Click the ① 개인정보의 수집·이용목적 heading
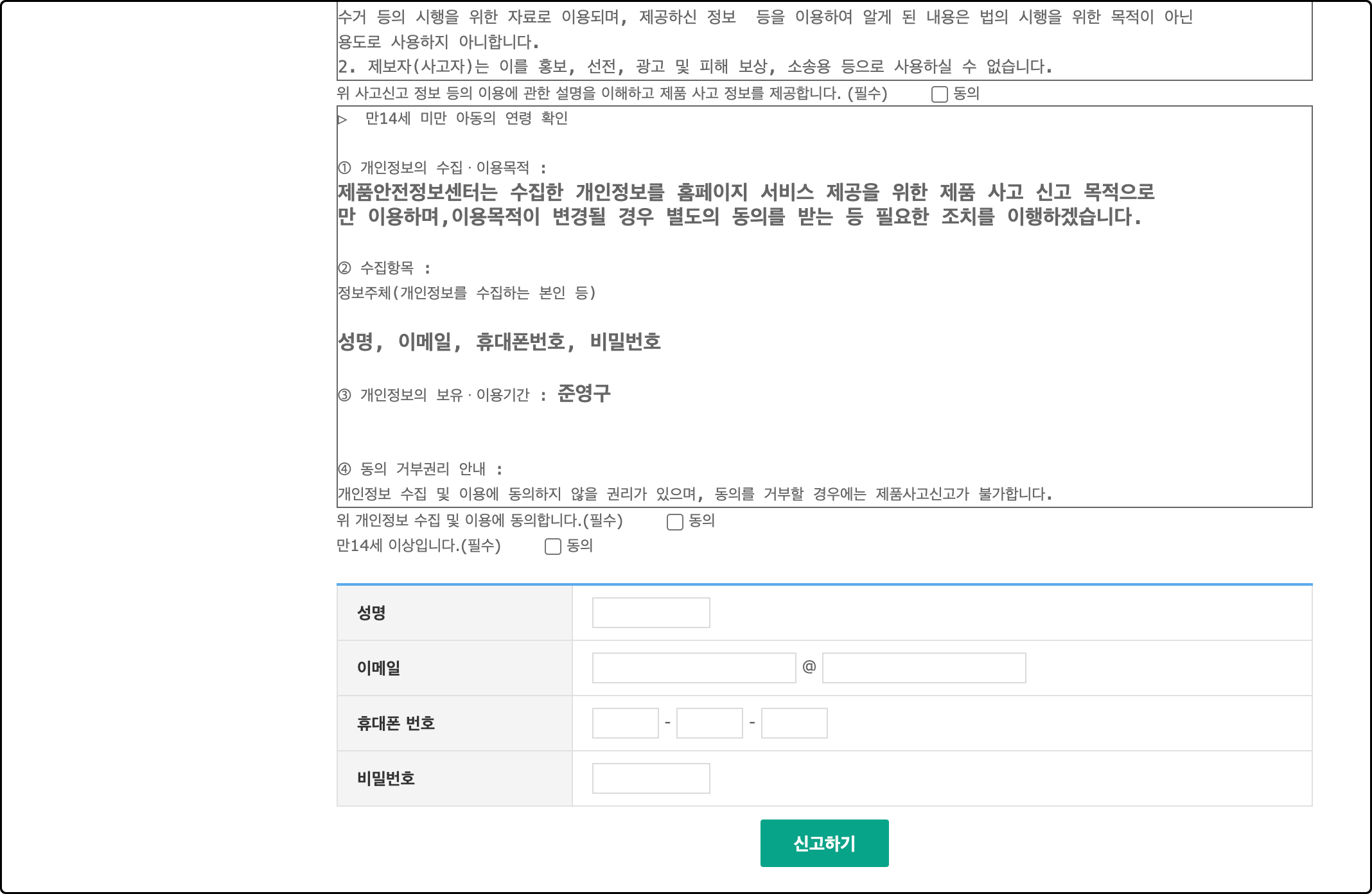This screenshot has width=1372, height=894. point(443,168)
